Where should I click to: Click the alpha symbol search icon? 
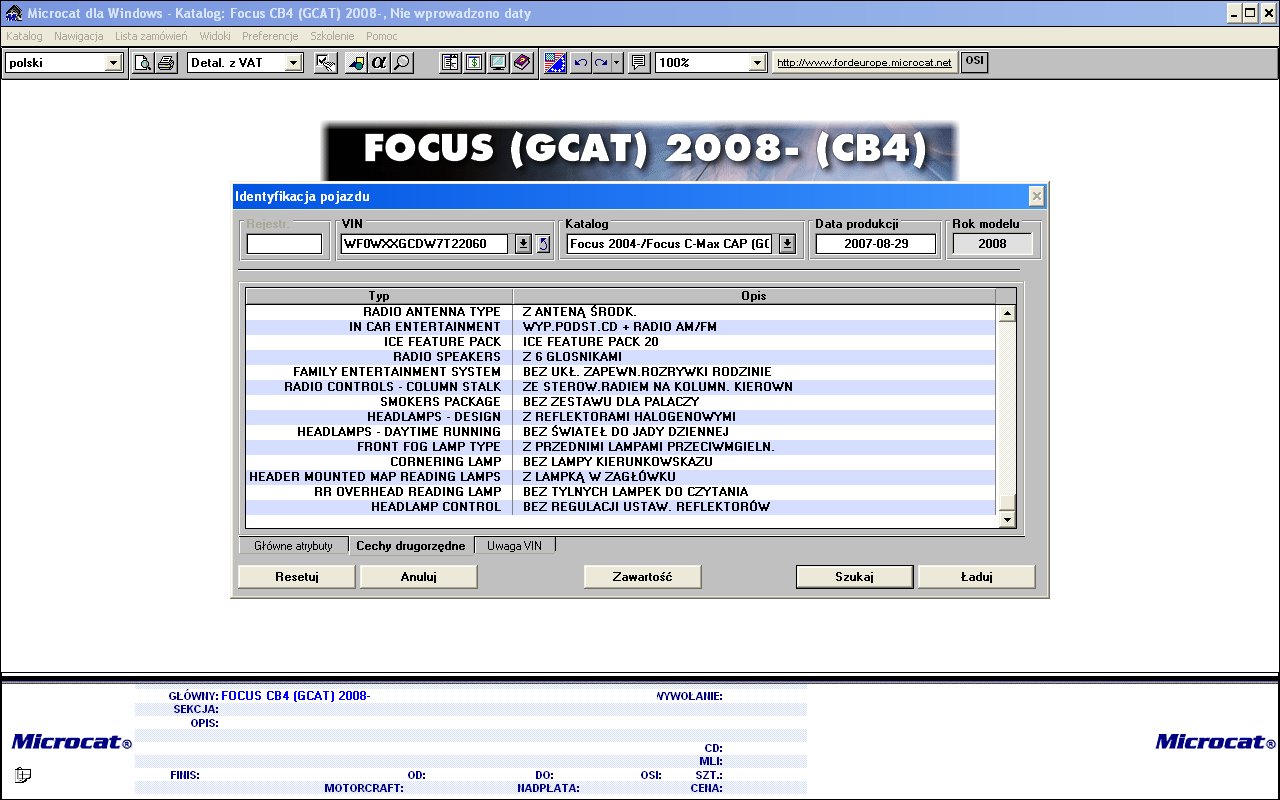coord(379,63)
